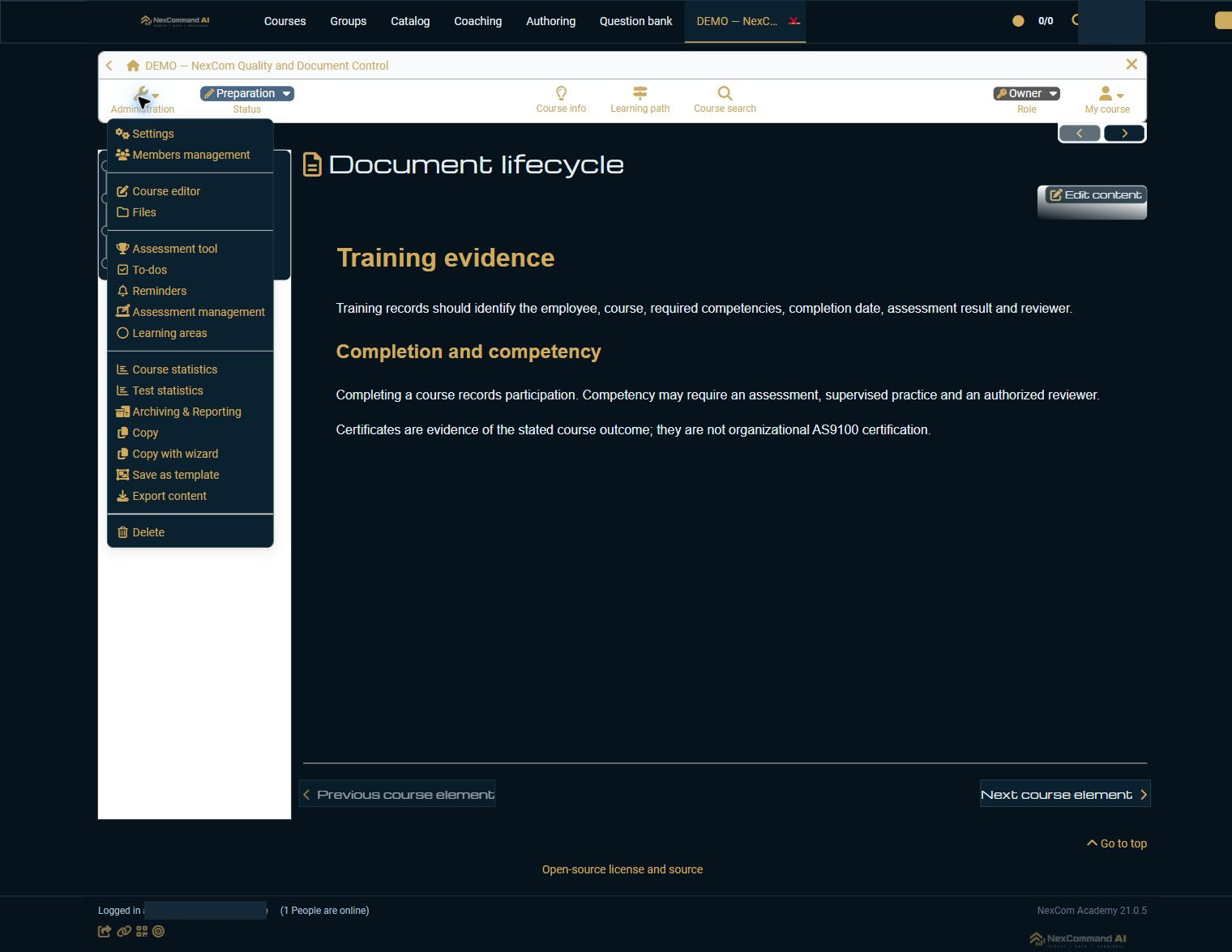Select the DEMO — NexC... tab
Viewport: 1232px width, 952px height.
(x=736, y=21)
